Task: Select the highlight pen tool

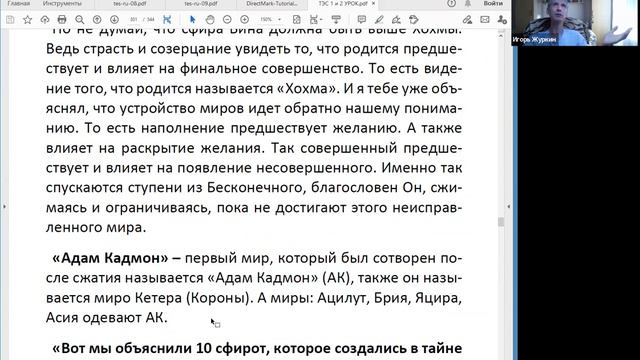Action: [x=379, y=20]
